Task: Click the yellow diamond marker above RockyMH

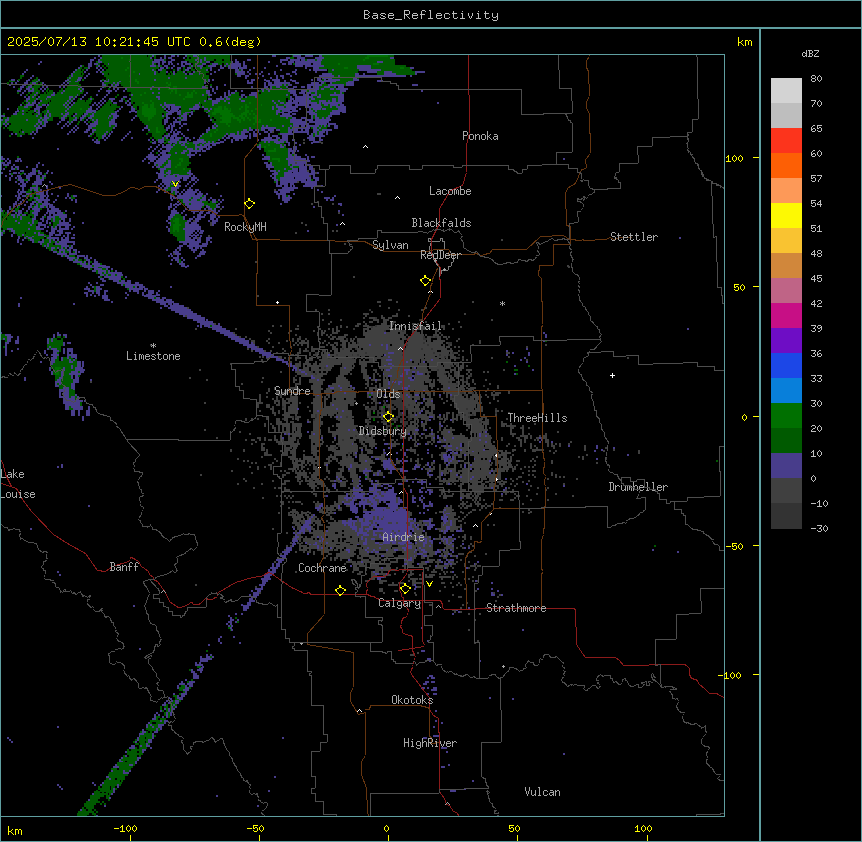Action: [x=250, y=204]
